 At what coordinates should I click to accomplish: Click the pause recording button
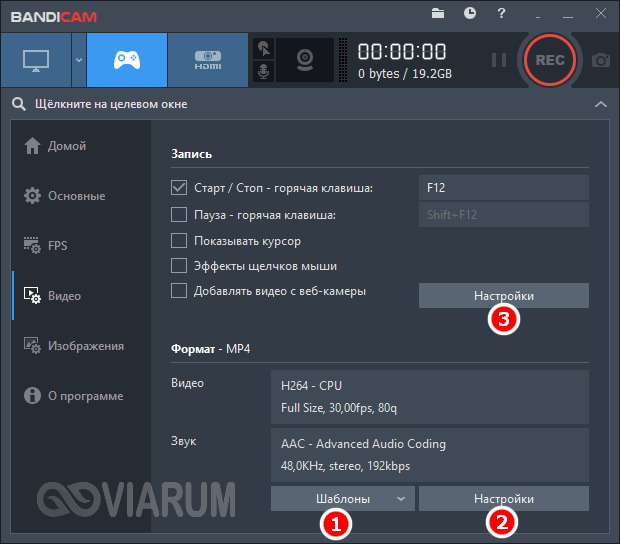point(499,60)
